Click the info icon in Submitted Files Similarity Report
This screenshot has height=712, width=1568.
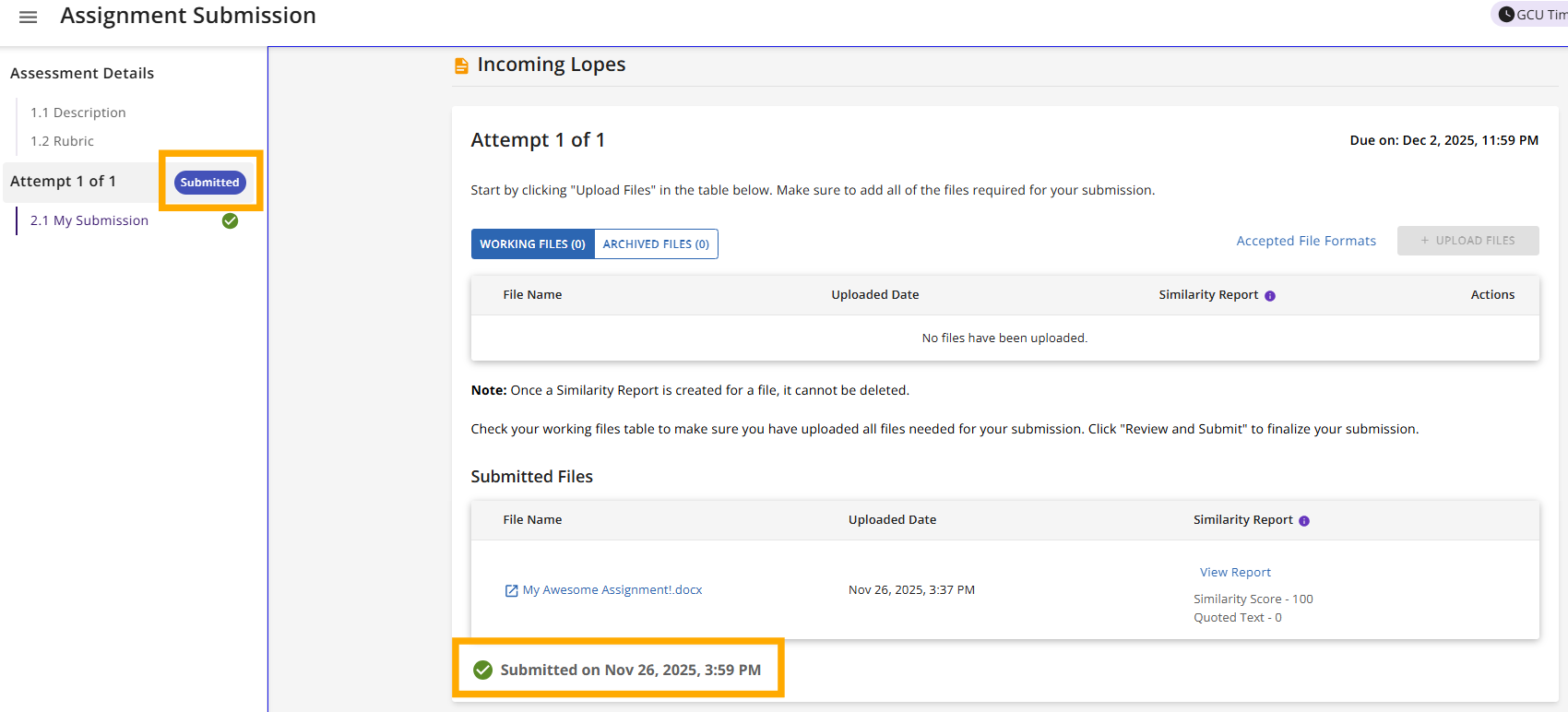click(1304, 521)
